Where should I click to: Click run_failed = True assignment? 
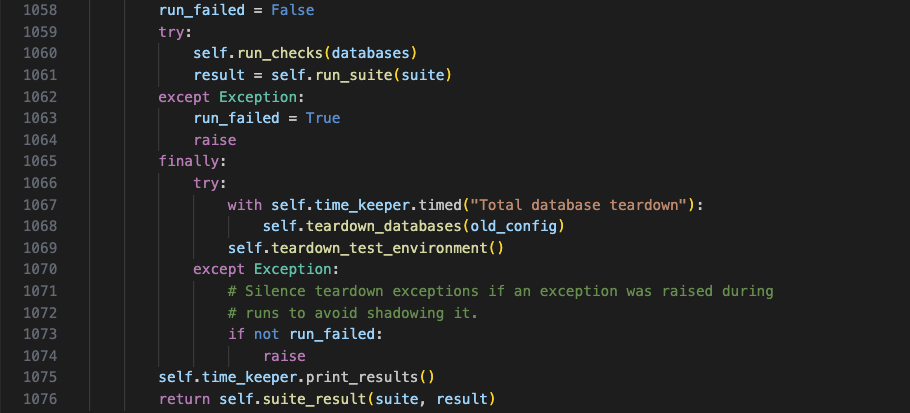click(x=267, y=118)
